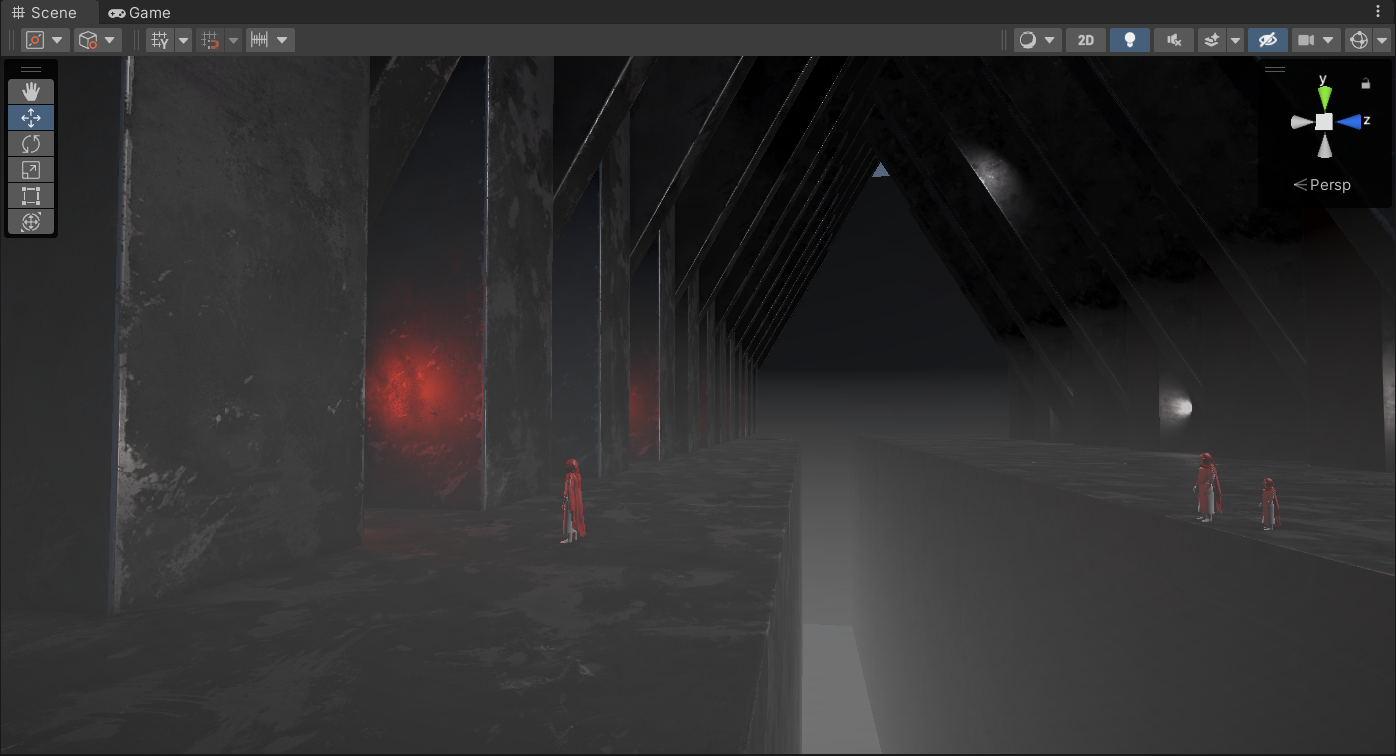Click the green Y axis gizmo cone
The height and width of the screenshot is (756, 1396).
pos(1324,96)
